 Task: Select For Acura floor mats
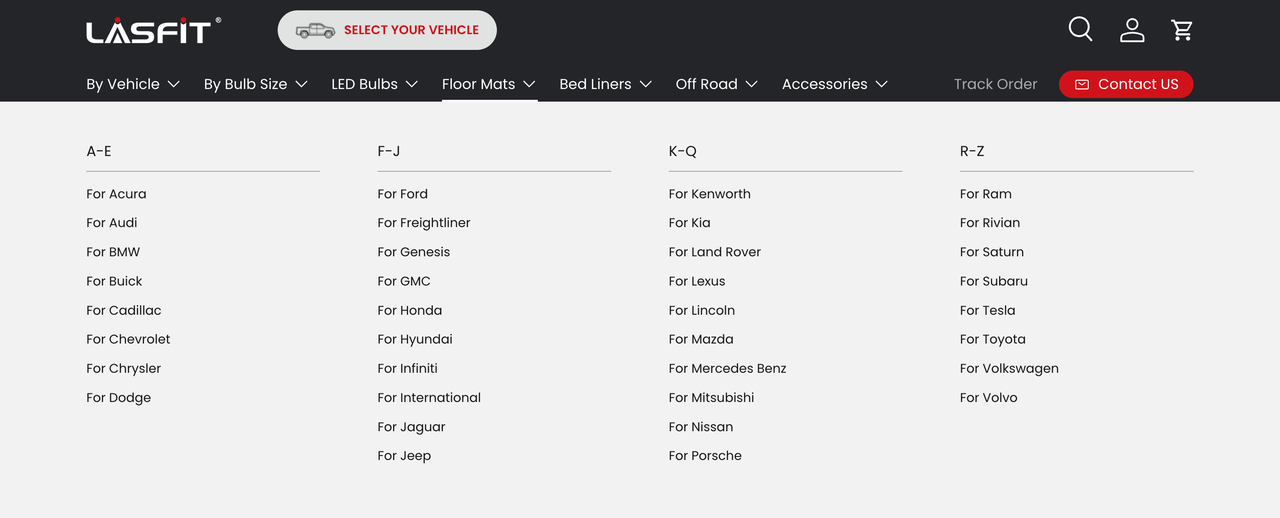click(x=116, y=194)
